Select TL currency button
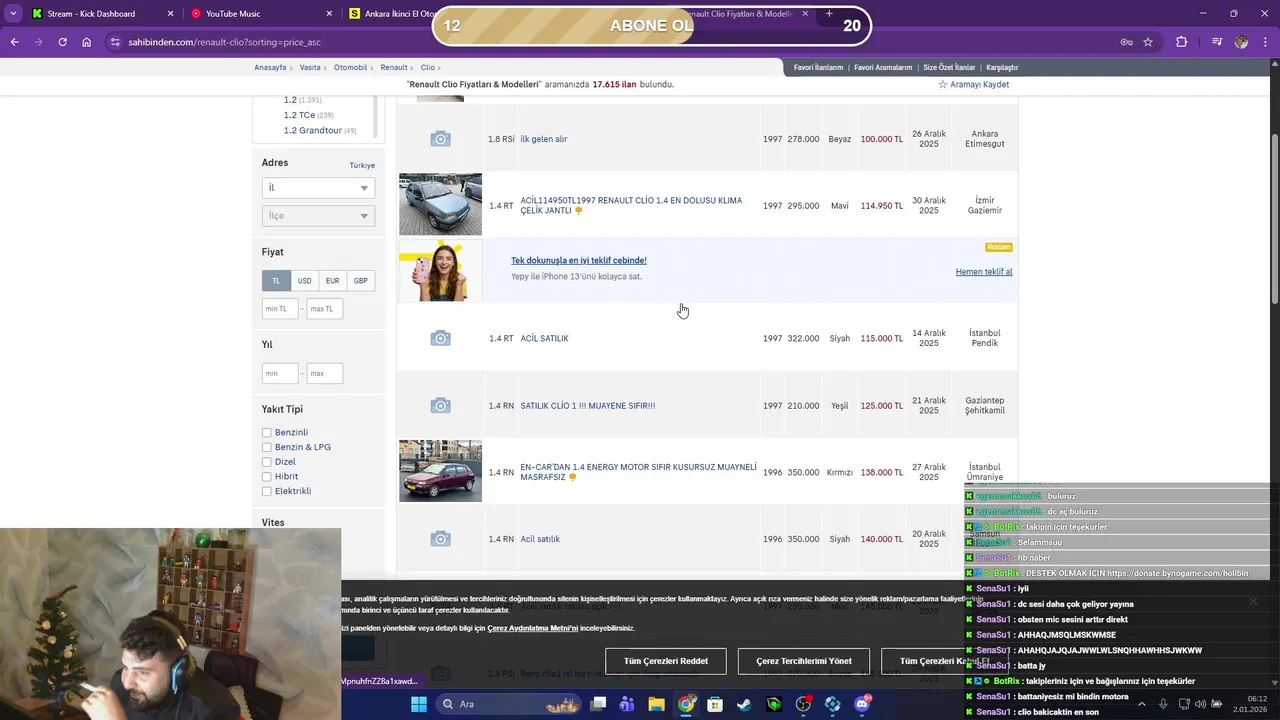 [276, 281]
